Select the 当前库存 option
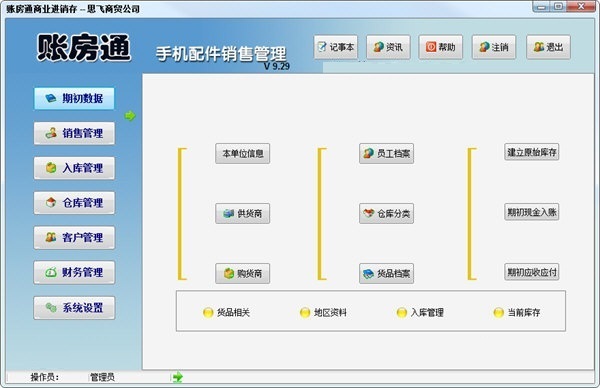The height and width of the screenshot is (388, 600). pyautogui.click(x=517, y=313)
